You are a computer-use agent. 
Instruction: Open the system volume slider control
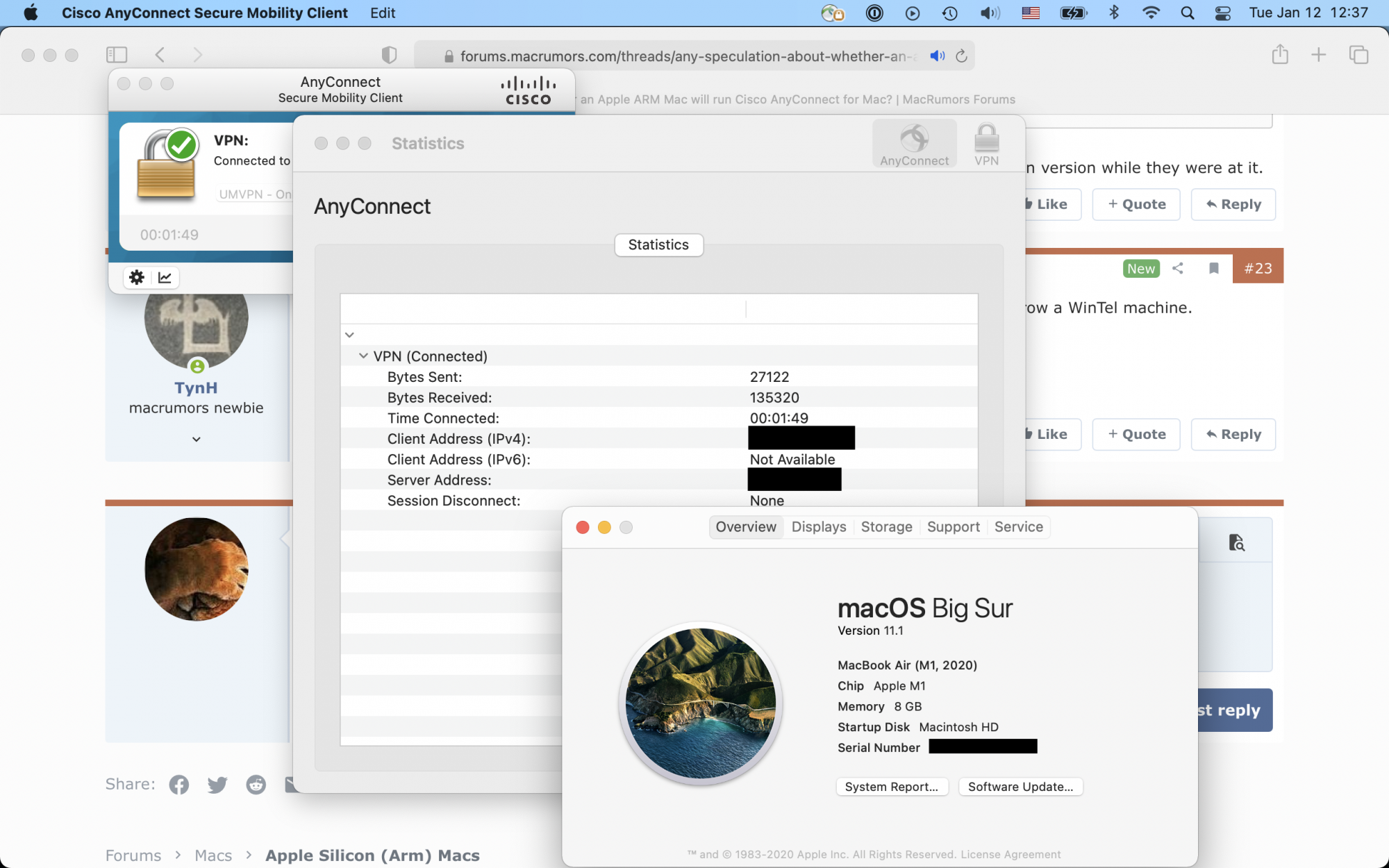[x=990, y=13]
